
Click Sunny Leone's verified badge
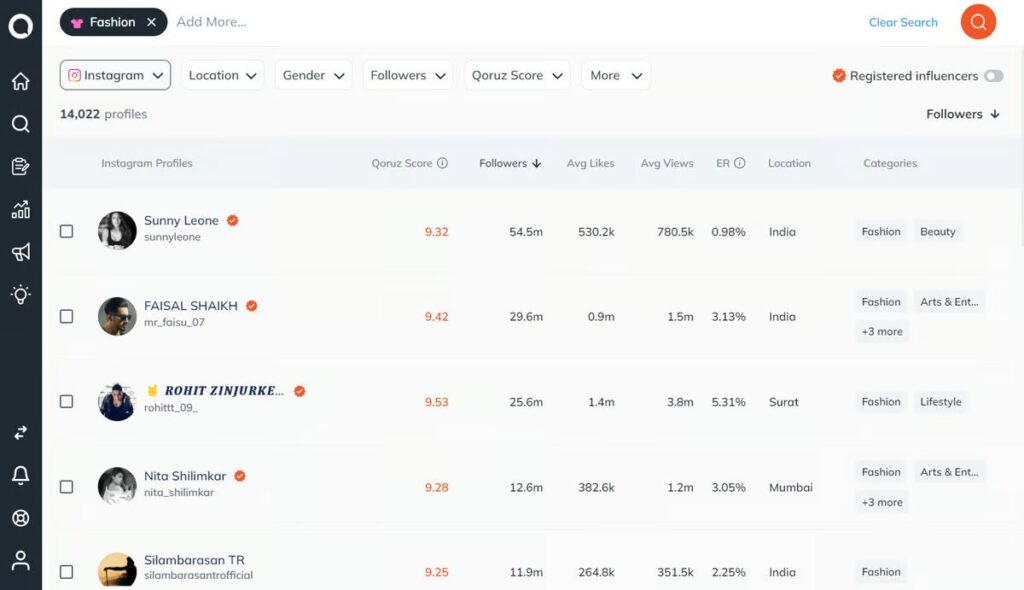click(x=232, y=221)
